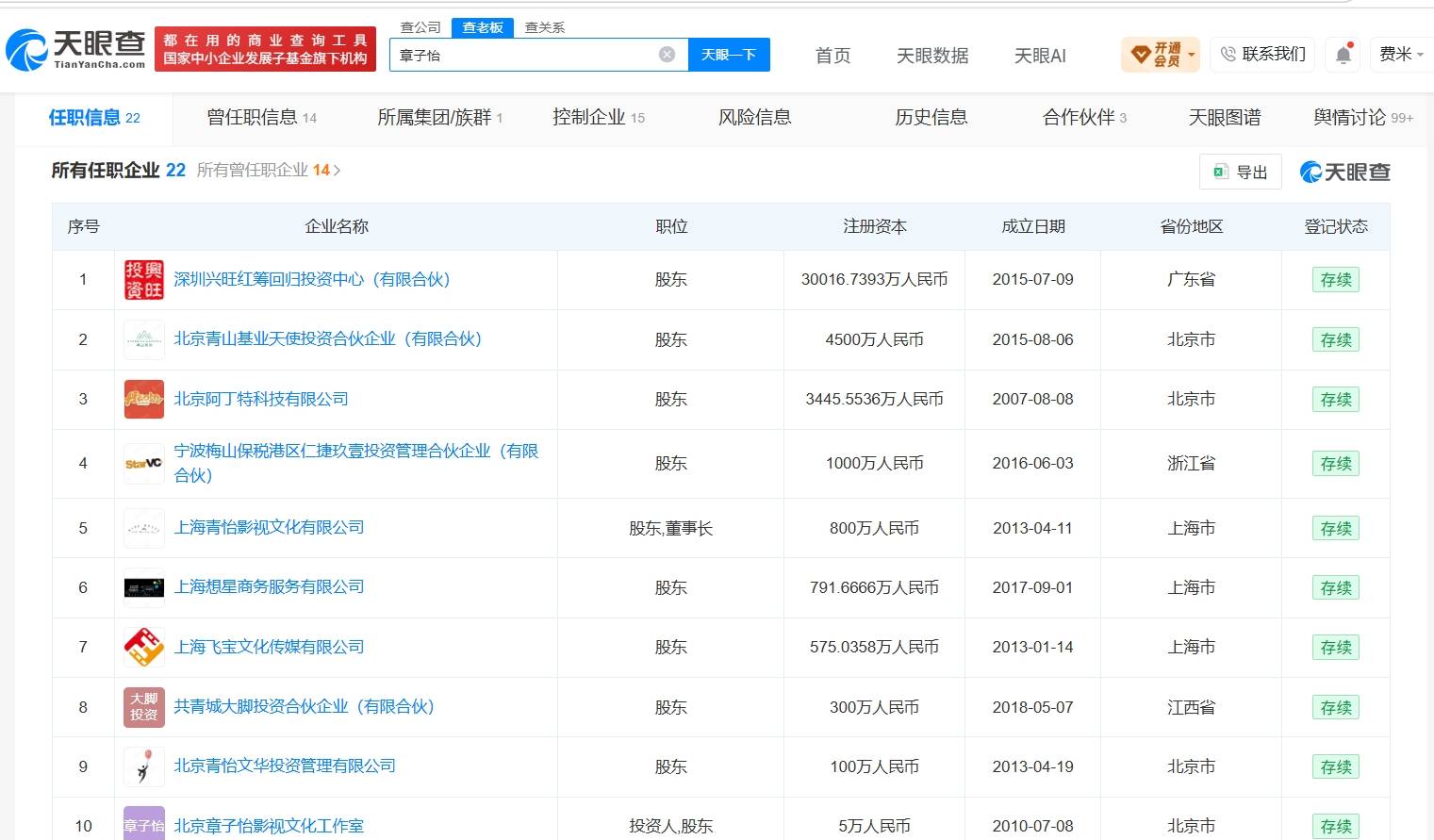Image resolution: width=1434 pixels, height=840 pixels.
Task: Go to 首页 in top navigation
Action: 833,56
